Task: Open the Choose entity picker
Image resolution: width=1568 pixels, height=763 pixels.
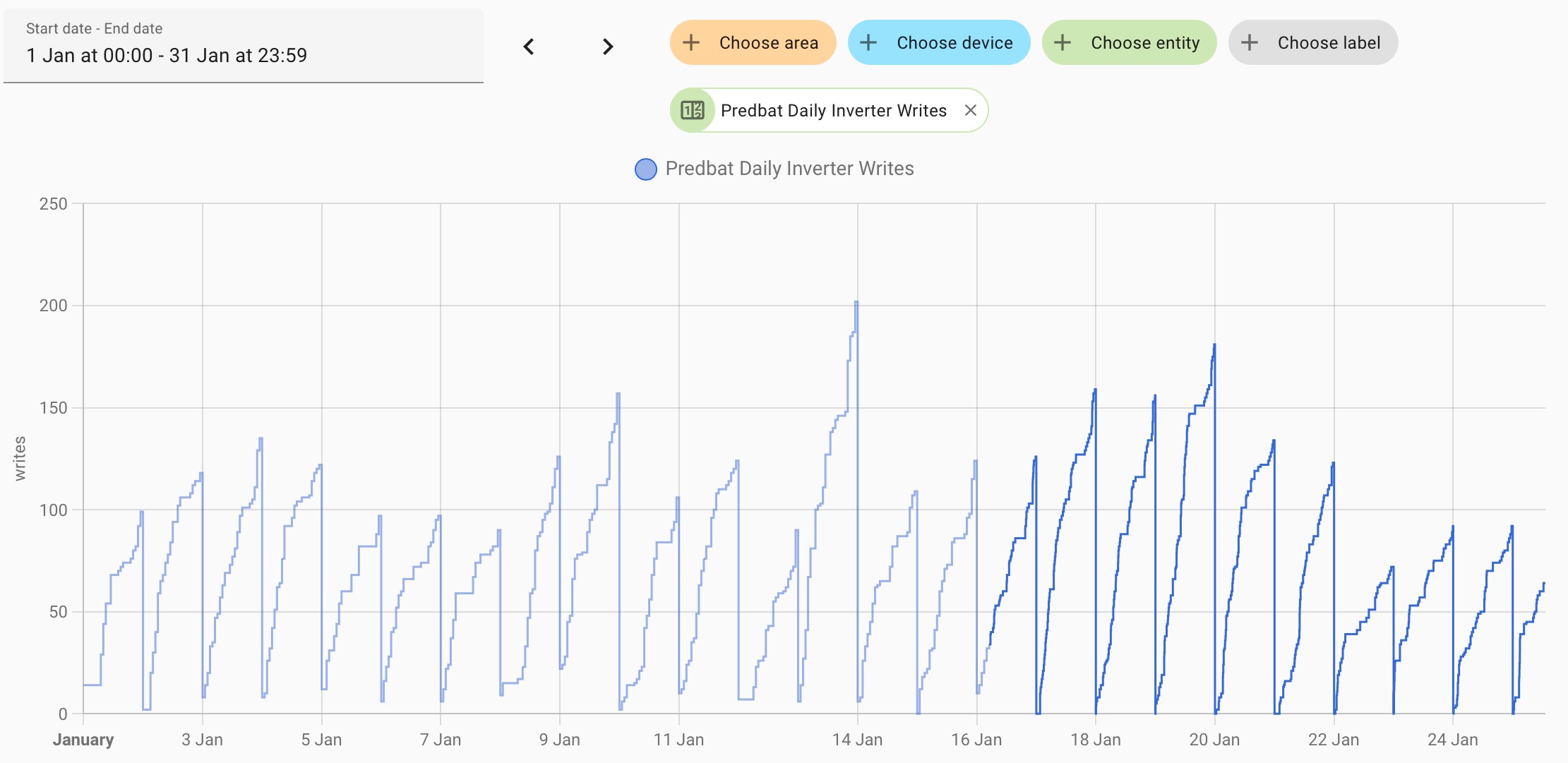Action: click(1129, 42)
